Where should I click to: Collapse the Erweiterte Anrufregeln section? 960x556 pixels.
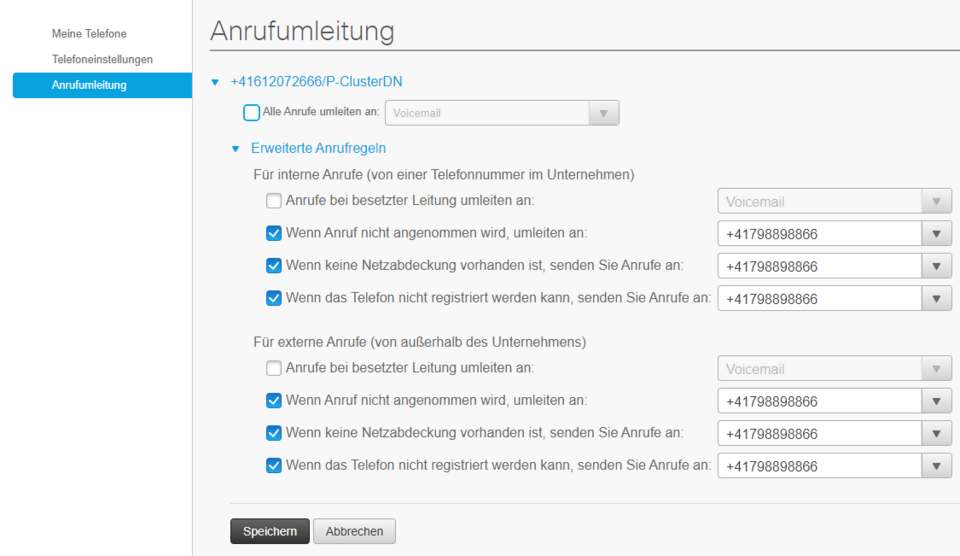tap(236, 149)
